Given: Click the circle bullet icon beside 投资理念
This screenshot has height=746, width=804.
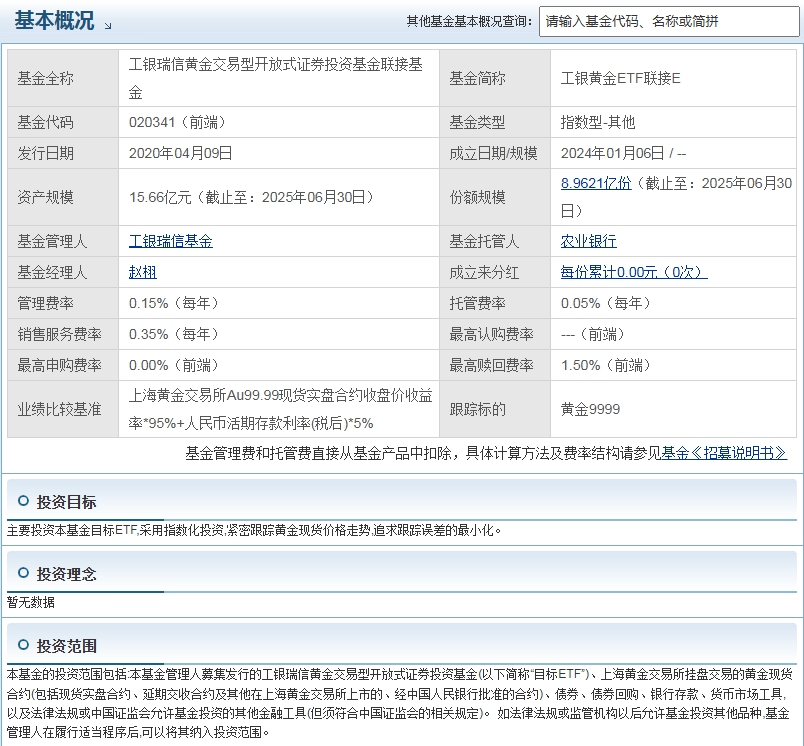Looking at the screenshot, I should pos(23,573).
